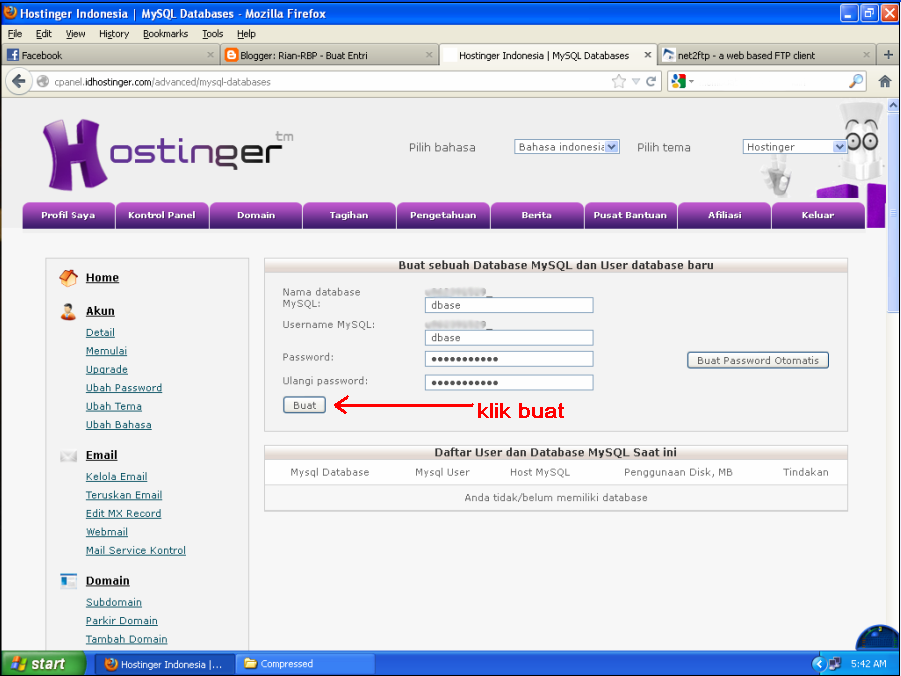
Task: Switch to Hostinger Indonesia taskbar item
Action: coord(164,664)
